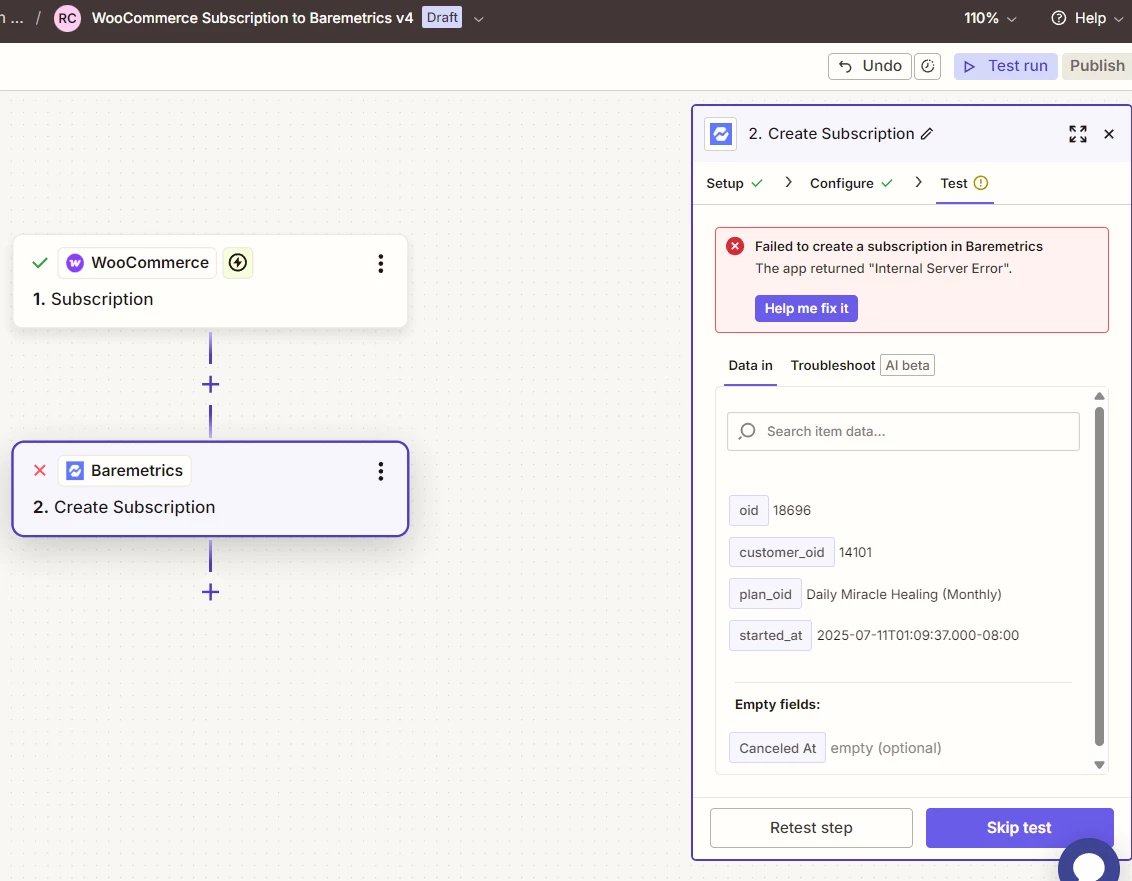Add a step after Create Subscription
Screen dimensions: 1132x881
[210, 592]
